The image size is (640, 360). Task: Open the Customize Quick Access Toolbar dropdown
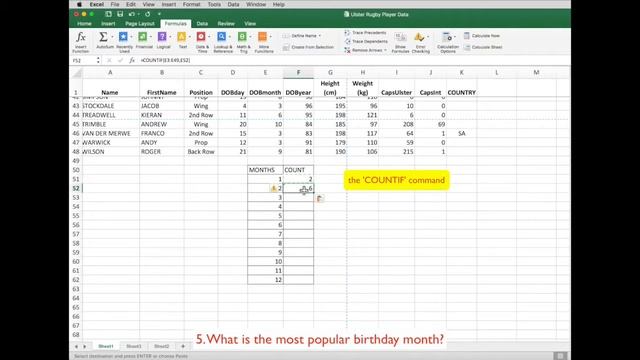(x=159, y=14)
